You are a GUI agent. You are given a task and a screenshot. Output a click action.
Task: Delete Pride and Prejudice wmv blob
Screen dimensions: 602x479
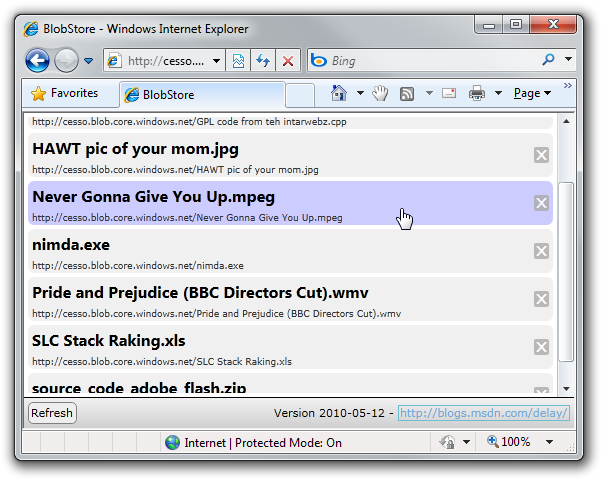(541, 299)
